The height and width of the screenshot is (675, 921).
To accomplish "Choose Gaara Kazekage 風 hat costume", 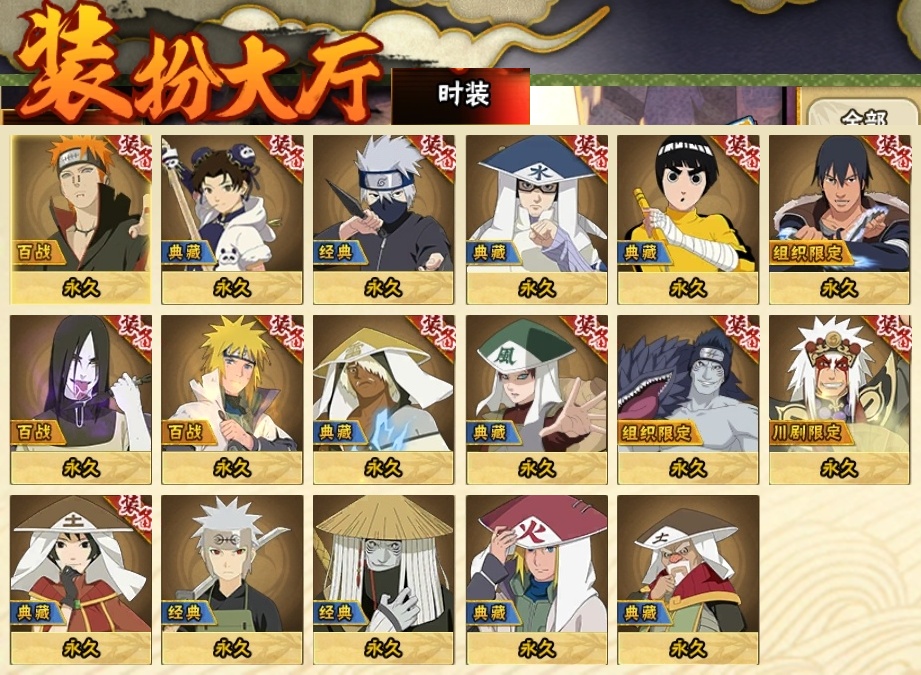I will click(x=536, y=399).
